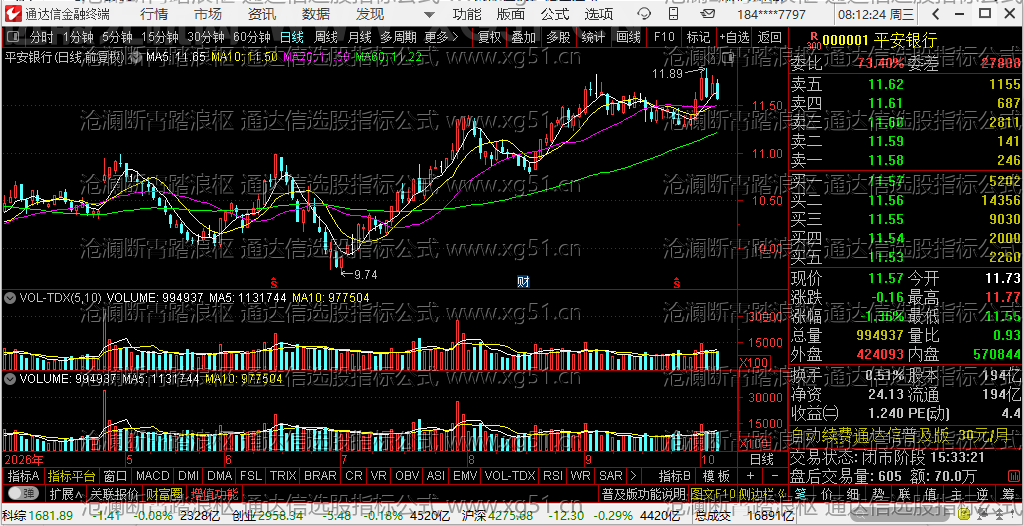Click the 标记 mark button
The image size is (1024, 526).
tap(699, 37)
